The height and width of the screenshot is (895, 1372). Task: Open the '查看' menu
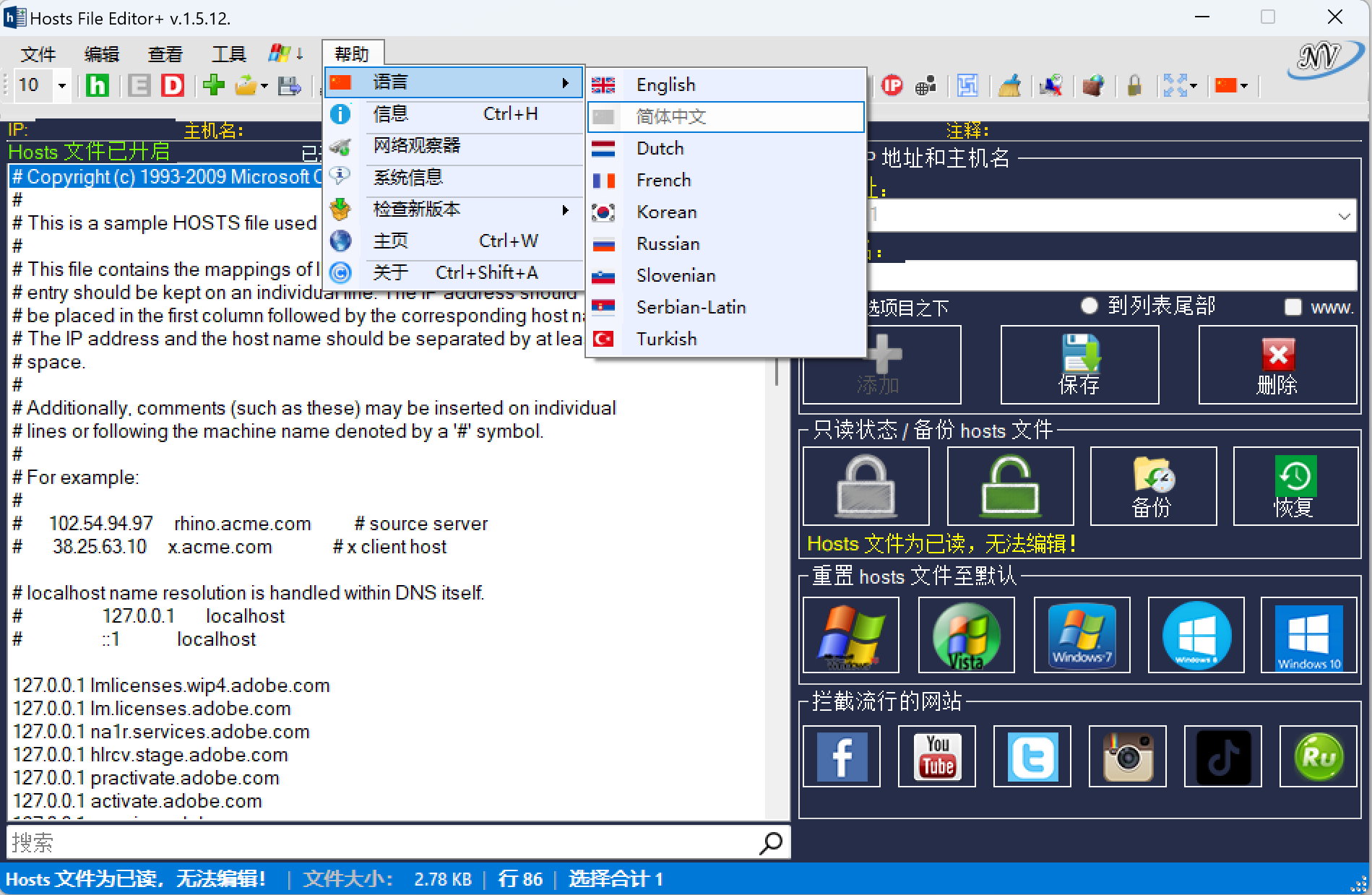tap(165, 54)
